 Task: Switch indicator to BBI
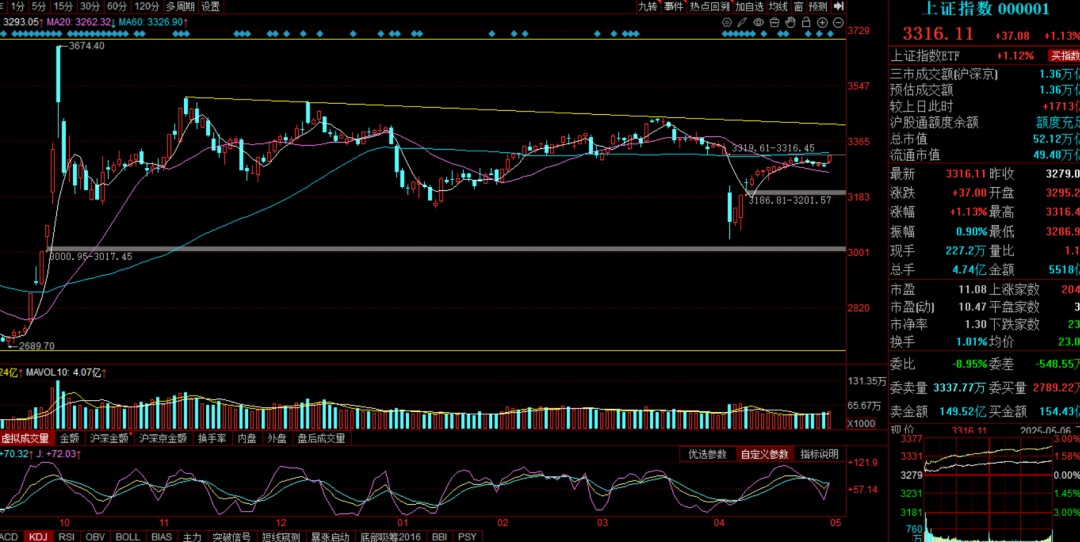tap(440, 536)
